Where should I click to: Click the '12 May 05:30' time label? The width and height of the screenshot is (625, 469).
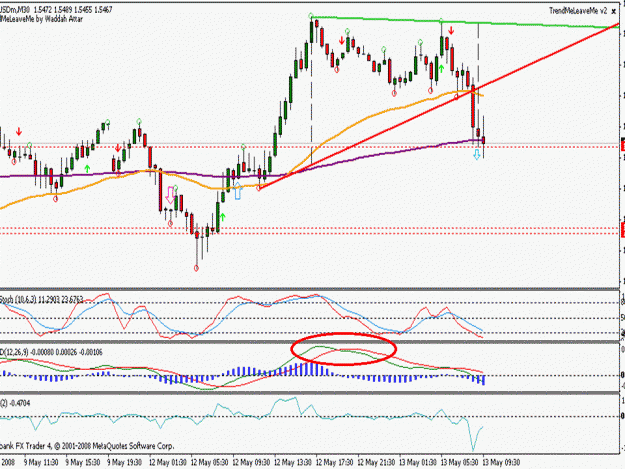(209, 462)
